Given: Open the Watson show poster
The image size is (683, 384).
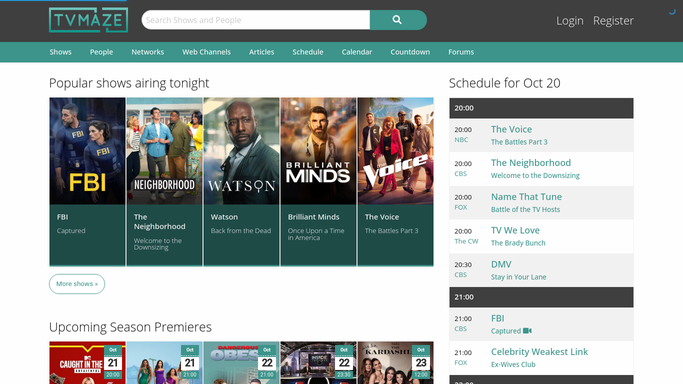Looking at the screenshot, I should 241,151.
